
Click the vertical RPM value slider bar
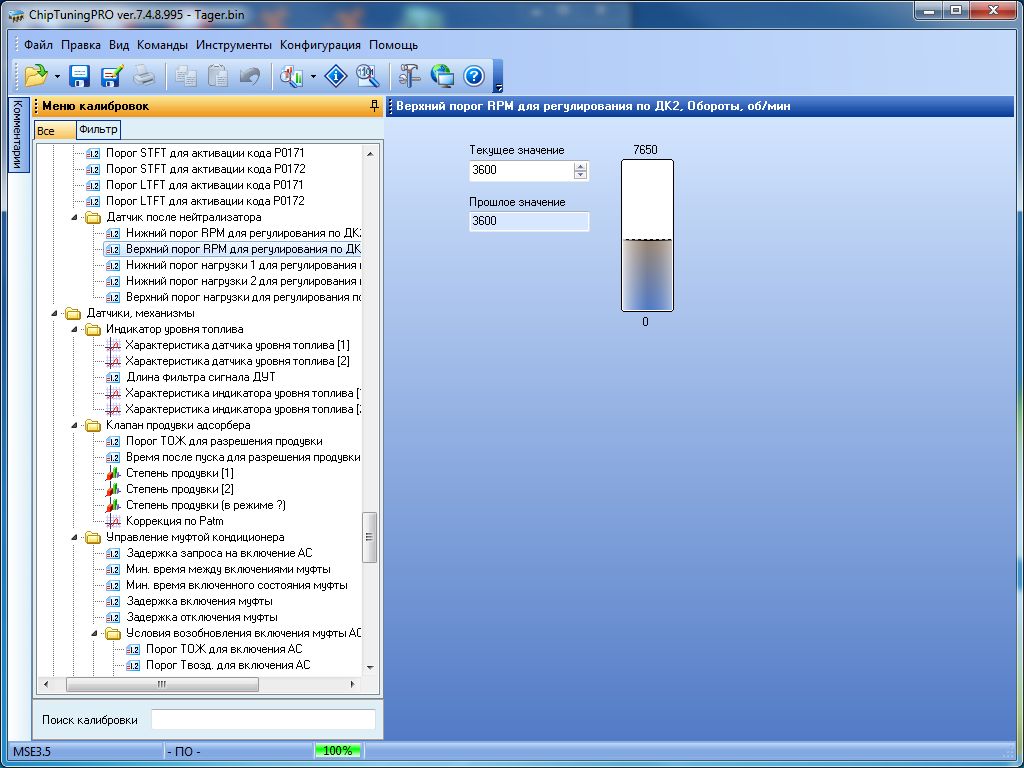click(647, 236)
